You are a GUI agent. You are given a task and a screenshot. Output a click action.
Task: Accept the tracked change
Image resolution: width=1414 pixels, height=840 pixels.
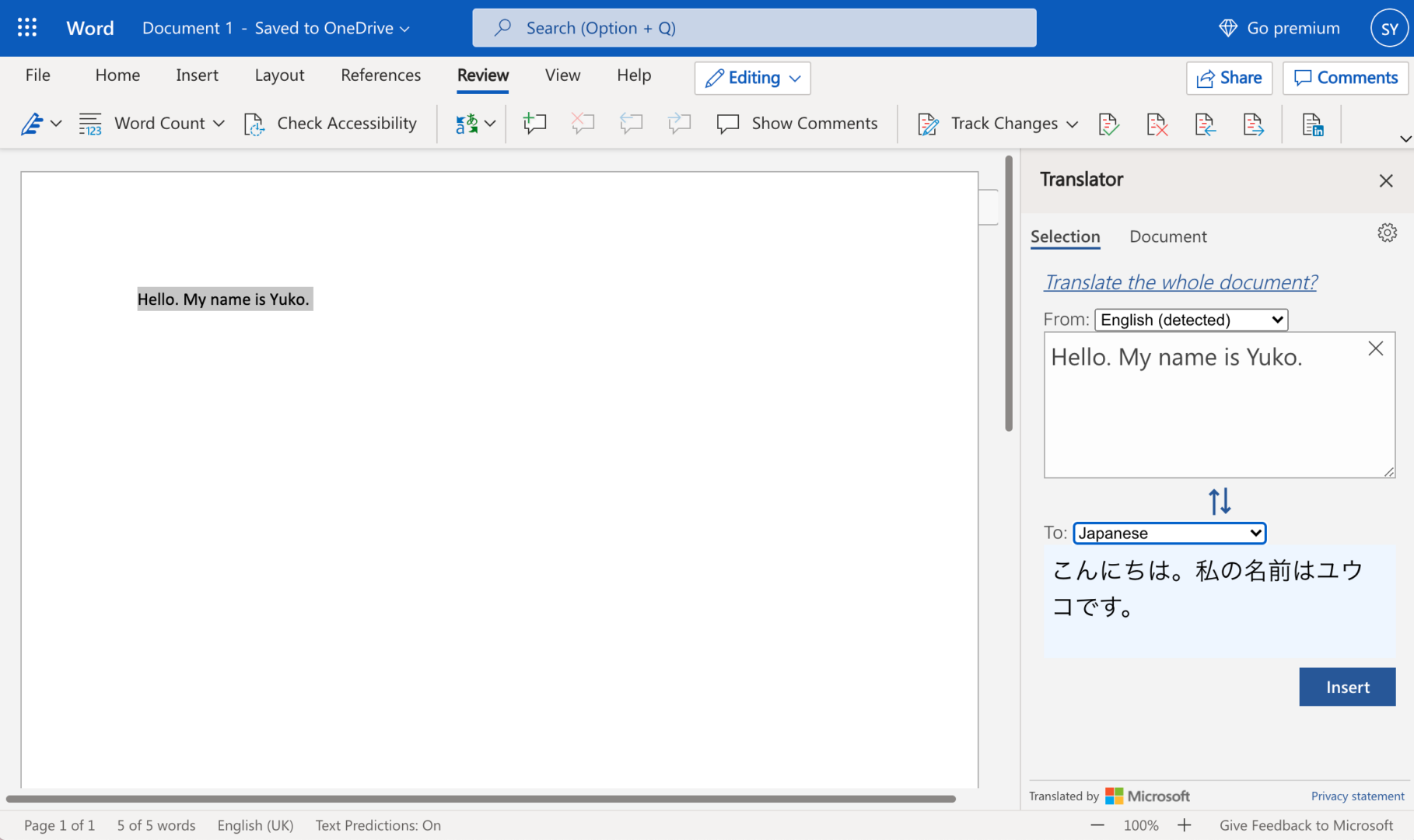click(x=1108, y=124)
